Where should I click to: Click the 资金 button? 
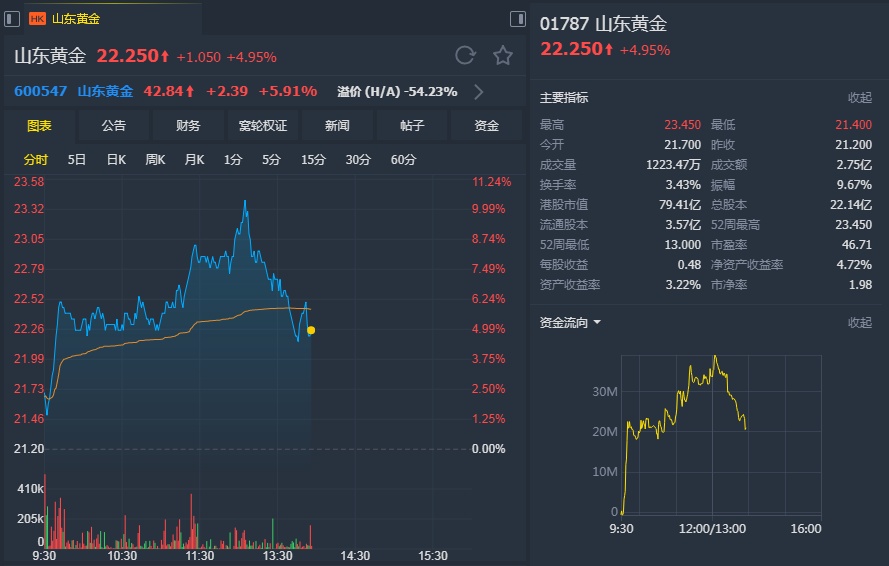coord(487,126)
